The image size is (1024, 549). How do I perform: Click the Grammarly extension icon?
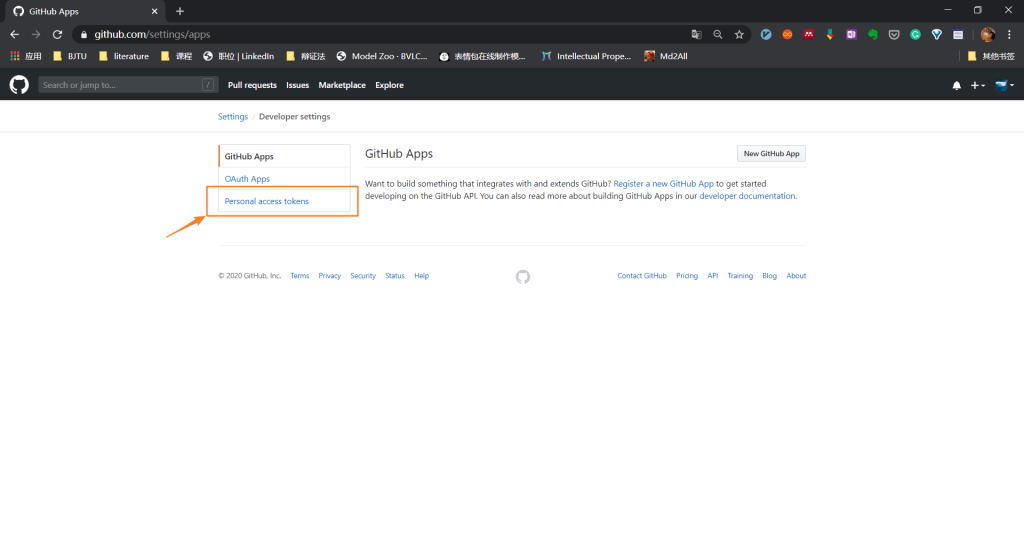[x=916, y=35]
